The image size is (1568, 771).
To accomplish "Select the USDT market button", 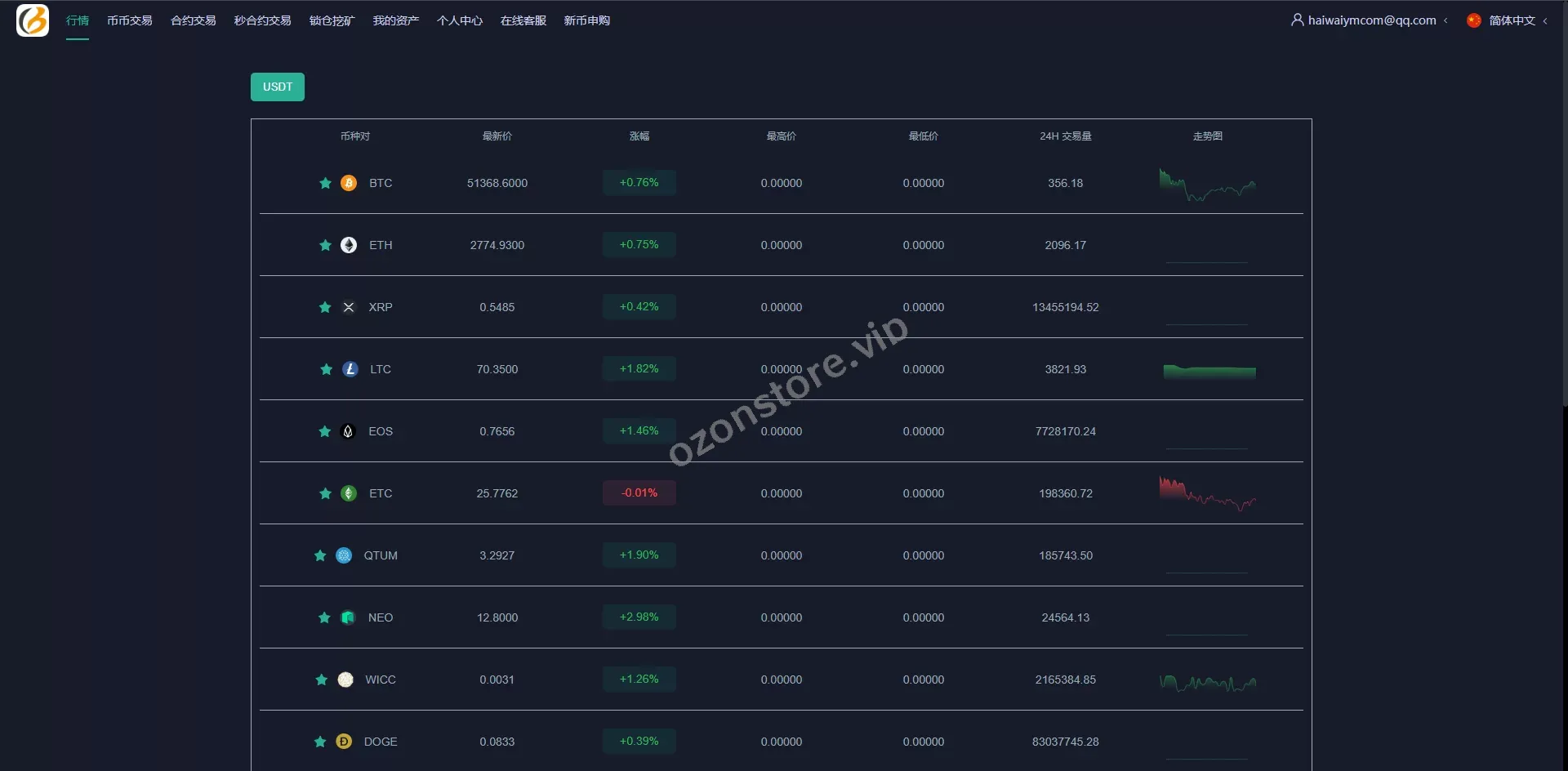I will 278,87.
